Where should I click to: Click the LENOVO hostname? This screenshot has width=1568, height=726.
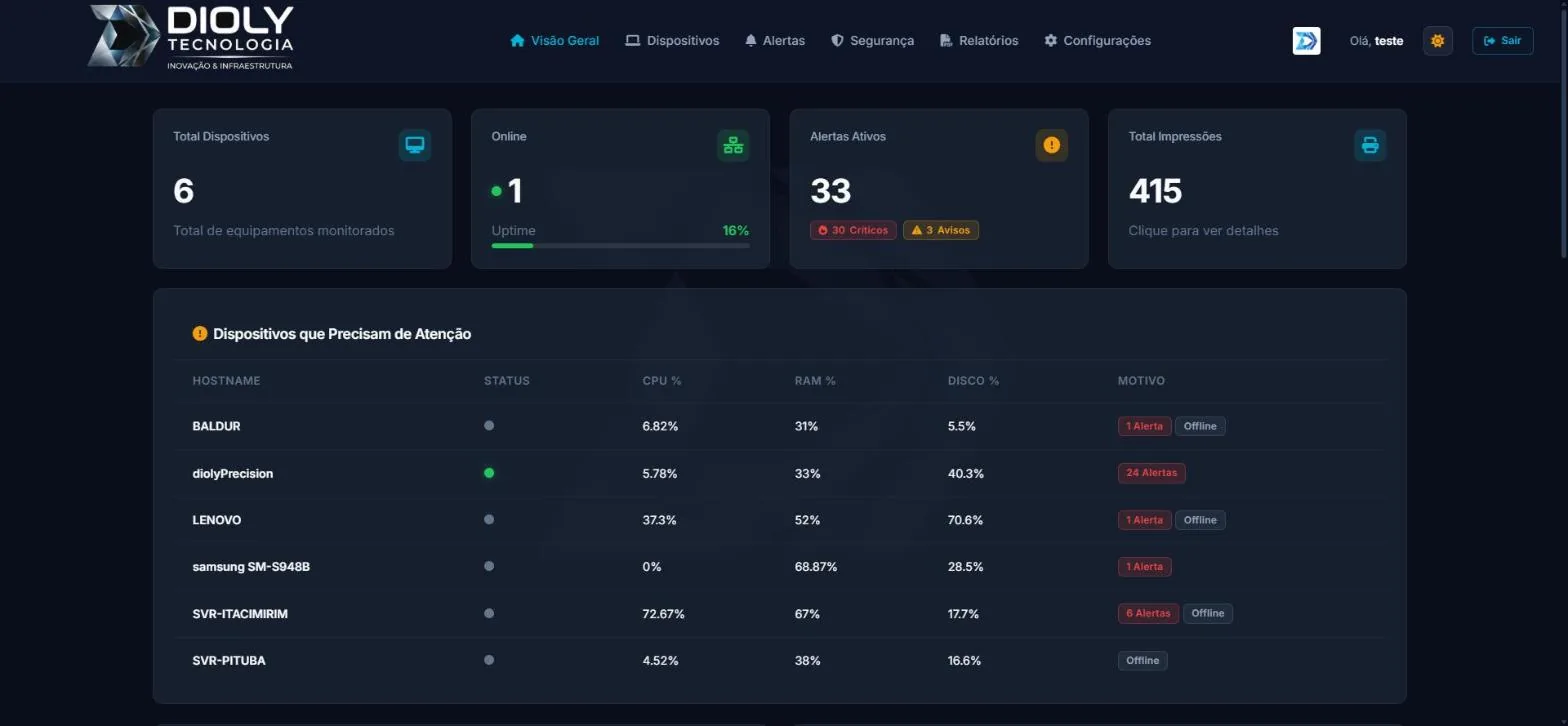tap(216, 520)
